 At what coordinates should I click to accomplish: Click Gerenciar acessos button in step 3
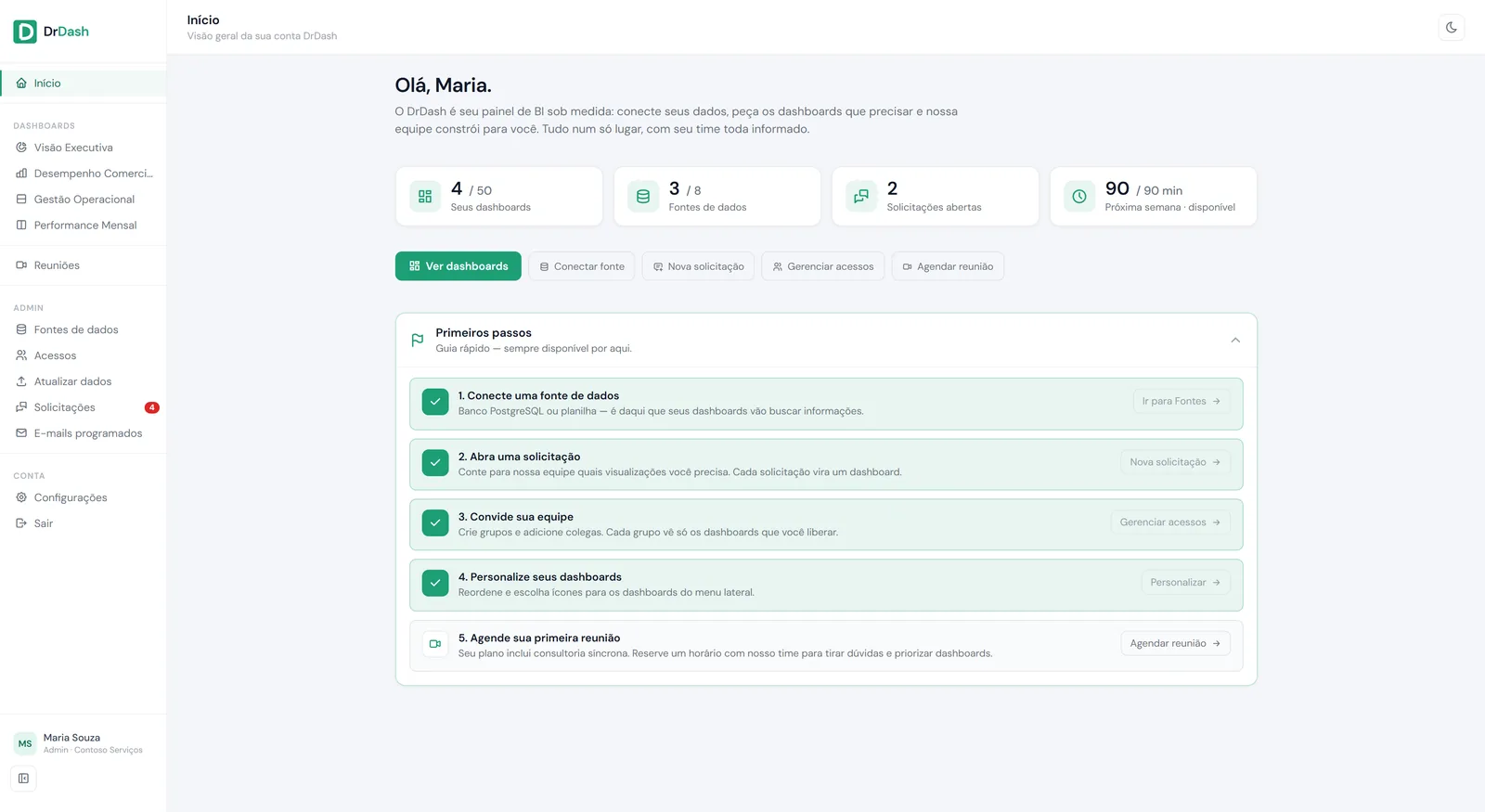(1170, 522)
